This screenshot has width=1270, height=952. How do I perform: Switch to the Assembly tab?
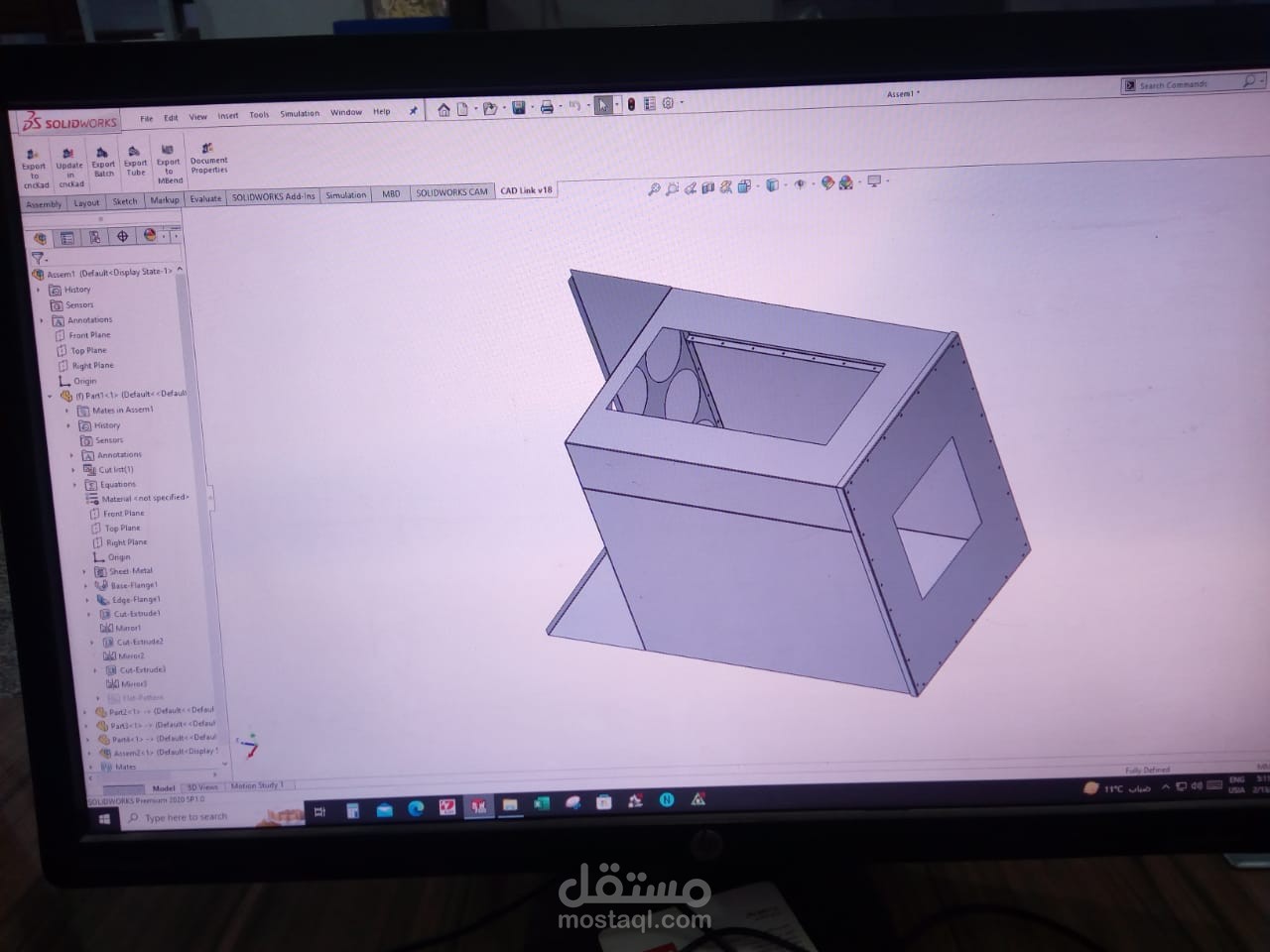(x=44, y=204)
